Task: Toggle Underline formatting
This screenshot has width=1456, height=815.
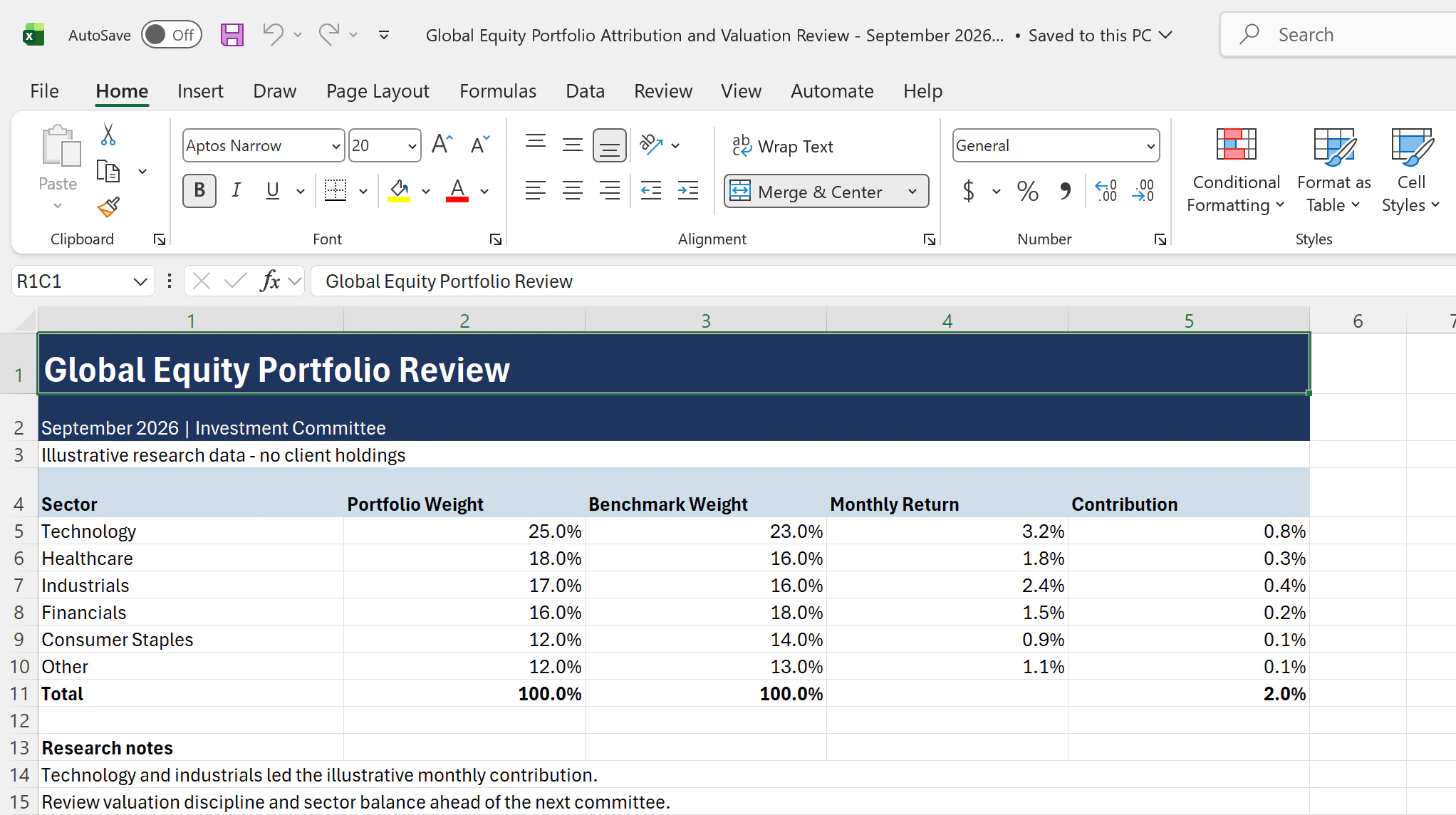Action: 272,190
